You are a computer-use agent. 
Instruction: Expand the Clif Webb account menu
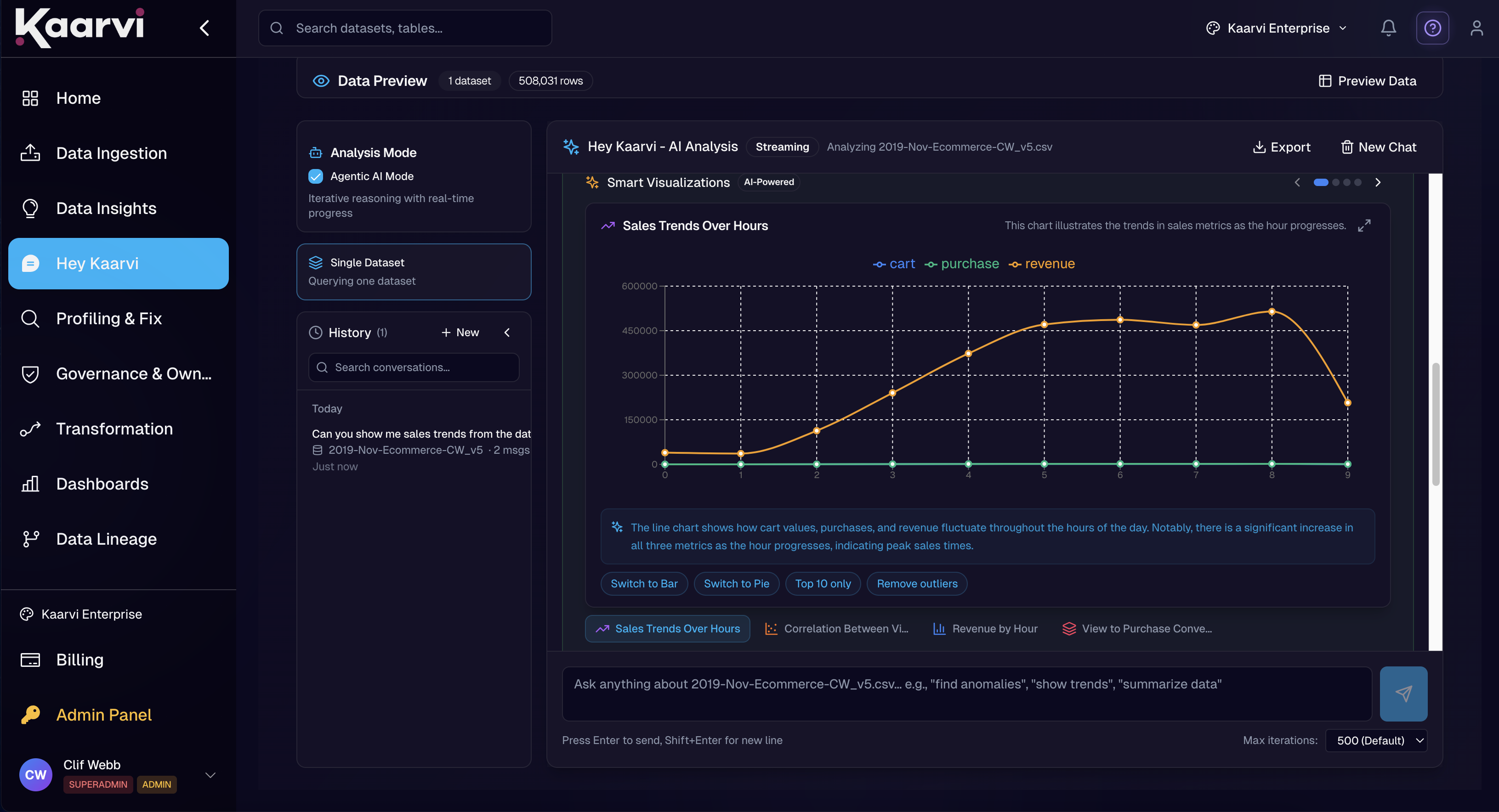[210, 775]
